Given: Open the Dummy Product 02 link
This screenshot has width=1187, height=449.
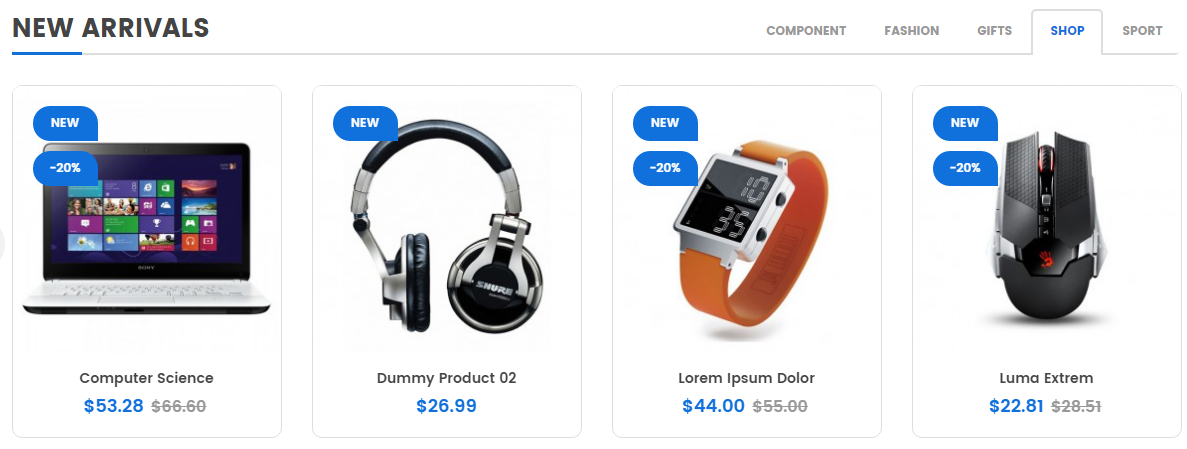Looking at the screenshot, I should coord(447,378).
